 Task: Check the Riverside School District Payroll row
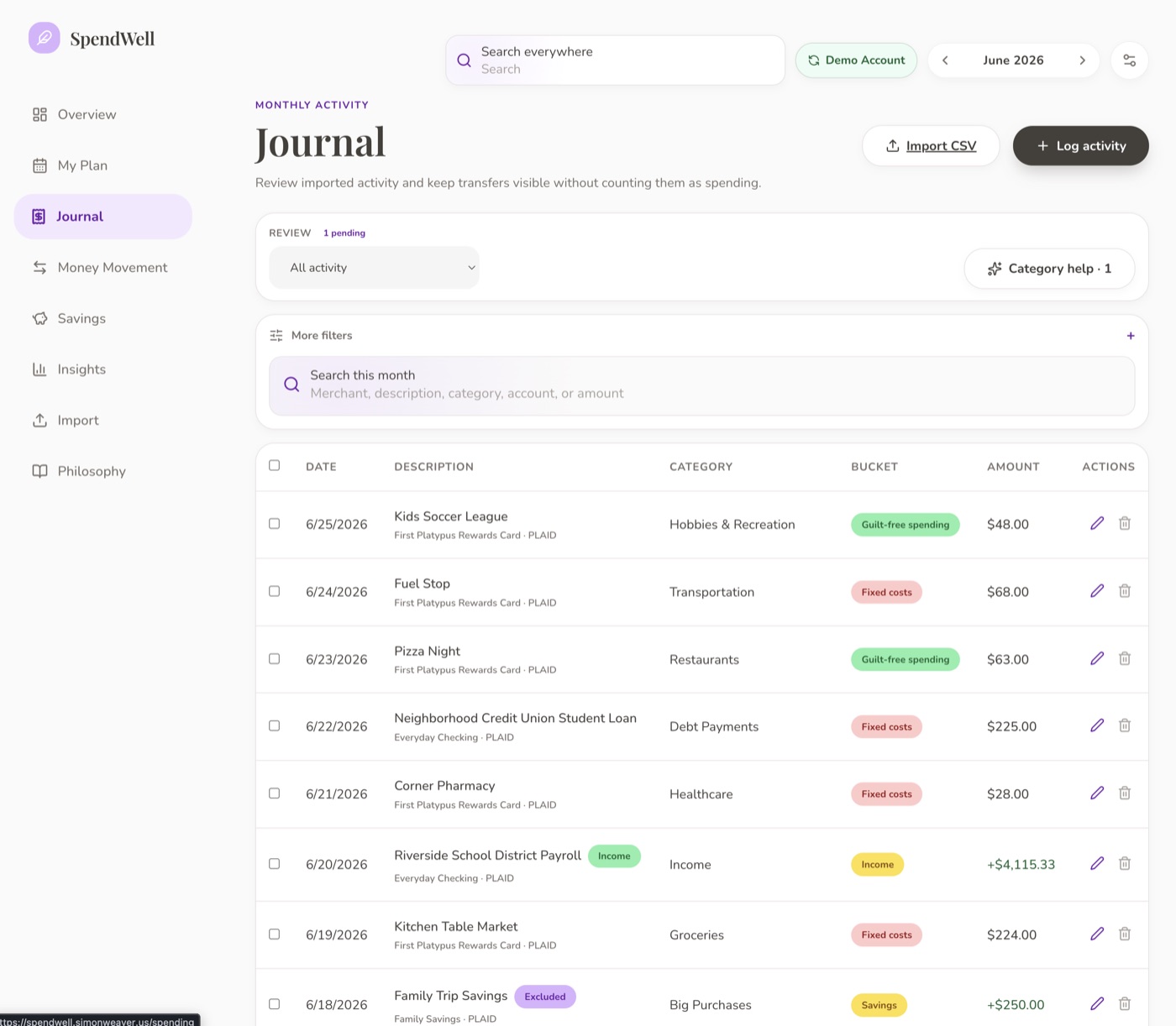[274, 864]
